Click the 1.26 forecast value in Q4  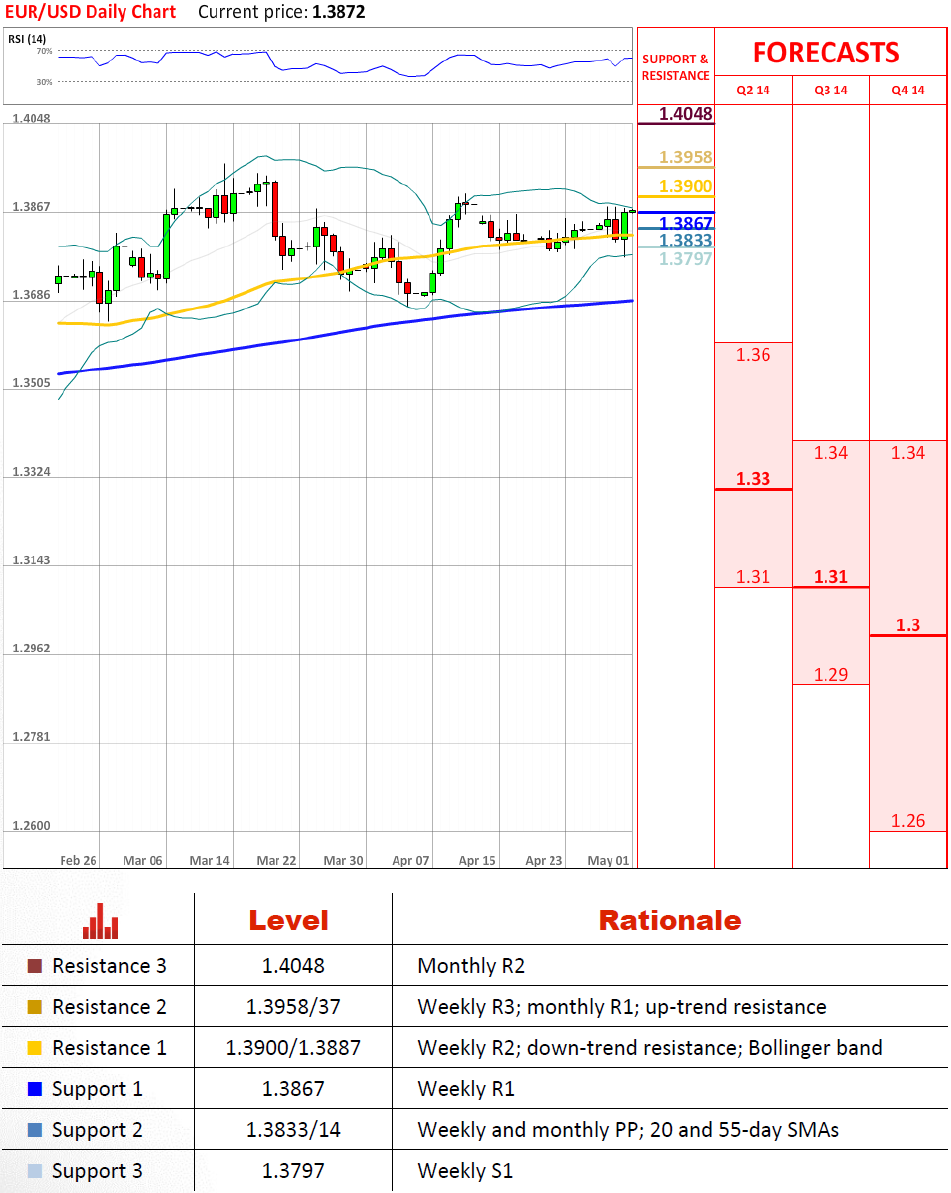[908, 821]
